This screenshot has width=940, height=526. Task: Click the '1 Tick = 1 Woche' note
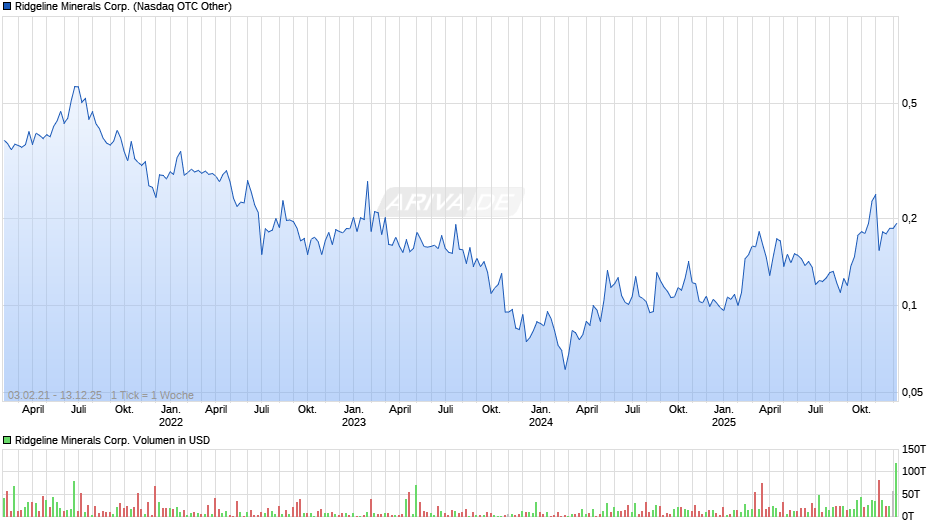pos(152,395)
